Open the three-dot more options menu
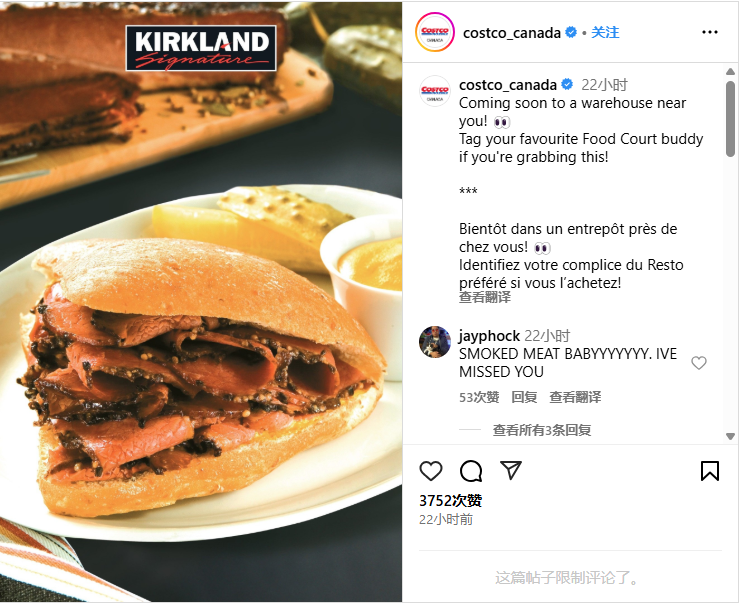The height and width of the screenshot is (605, 739). click(x=710, y=32)
